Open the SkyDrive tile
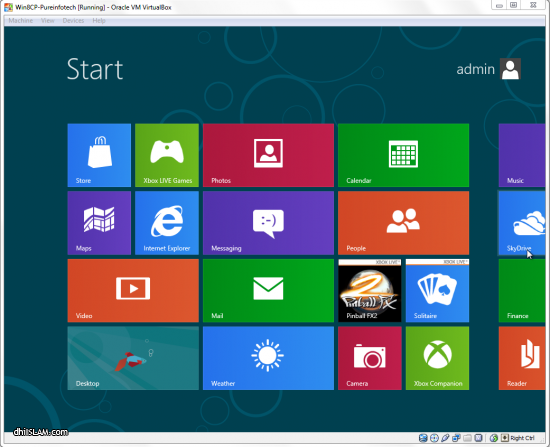This screenshot has height=447, width=550. pos(522,223)
